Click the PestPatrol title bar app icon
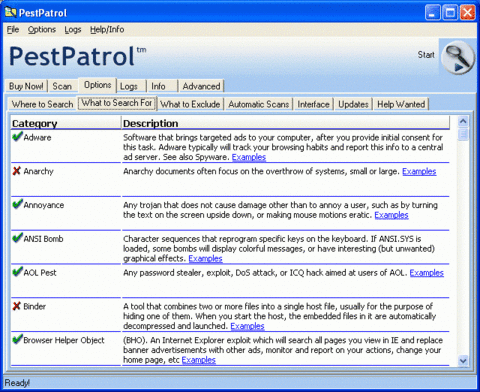The height and width of the screenshot is (392, 480). [10, 13]
